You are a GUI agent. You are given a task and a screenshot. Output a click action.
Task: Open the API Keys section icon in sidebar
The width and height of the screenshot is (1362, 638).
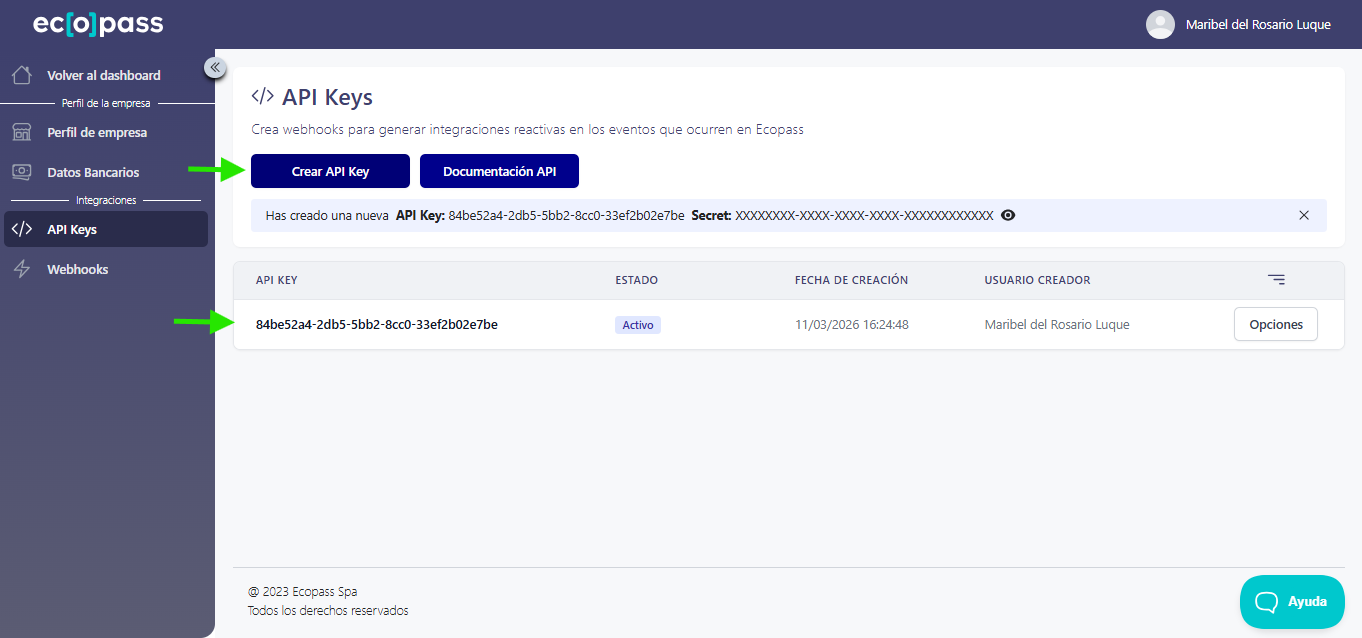coord(22,228)
